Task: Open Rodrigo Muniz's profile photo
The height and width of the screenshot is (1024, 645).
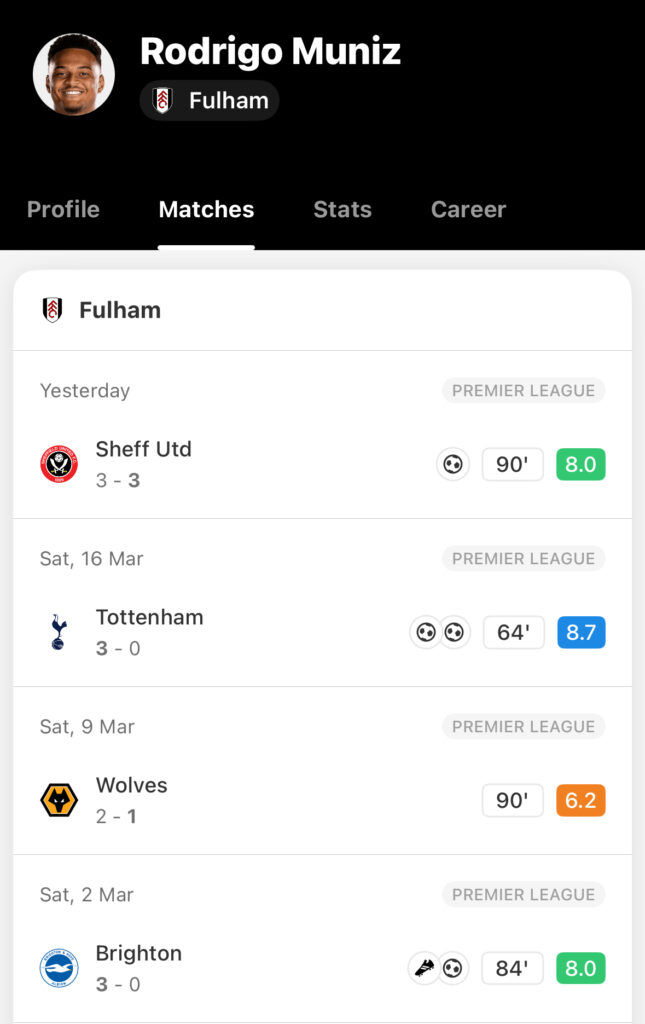Action: click(74, 74)
